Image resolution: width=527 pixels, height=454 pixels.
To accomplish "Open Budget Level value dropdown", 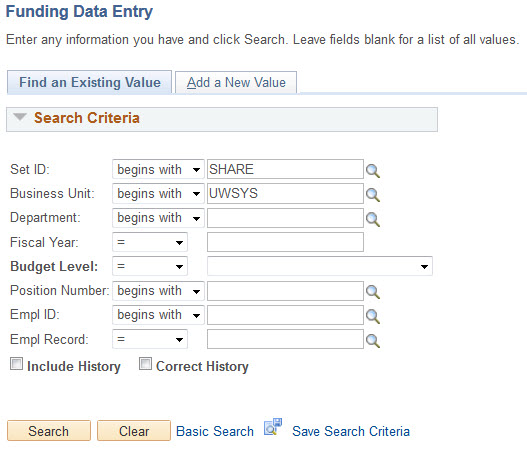I will tap(320, 266).
